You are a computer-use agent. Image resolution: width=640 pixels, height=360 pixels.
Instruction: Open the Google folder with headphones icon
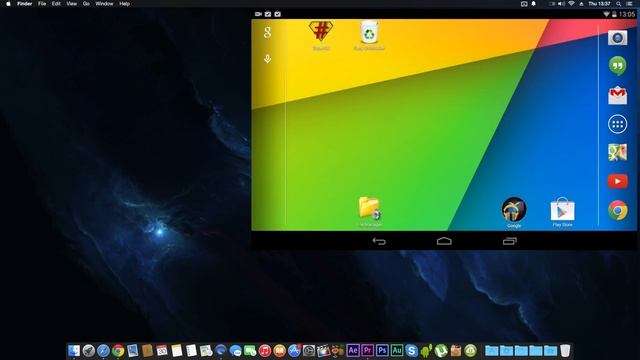(514, 209)
